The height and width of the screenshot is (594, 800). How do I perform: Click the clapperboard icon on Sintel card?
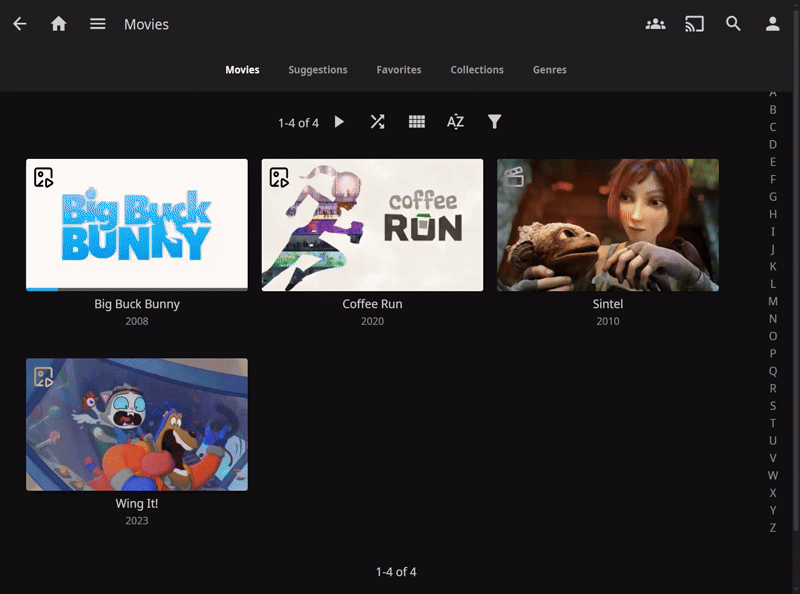[514, 177]
